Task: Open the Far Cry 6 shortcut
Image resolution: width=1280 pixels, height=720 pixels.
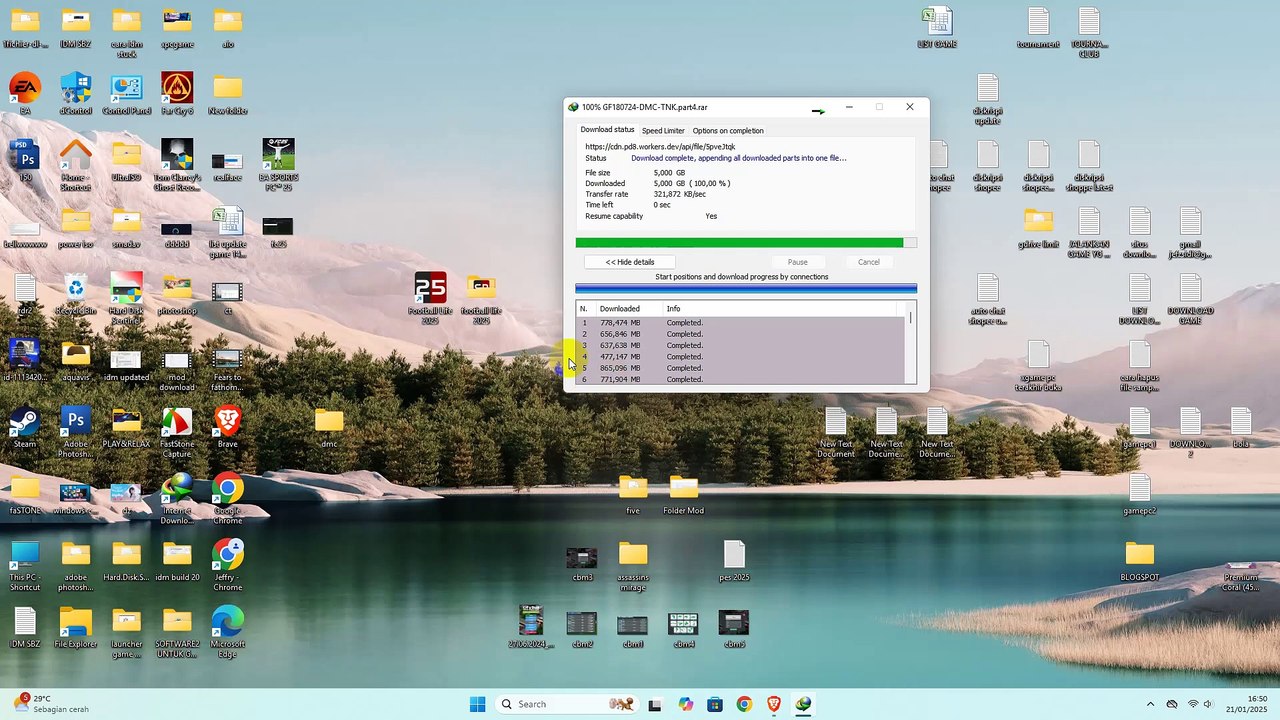Action: tap(177, 93)
